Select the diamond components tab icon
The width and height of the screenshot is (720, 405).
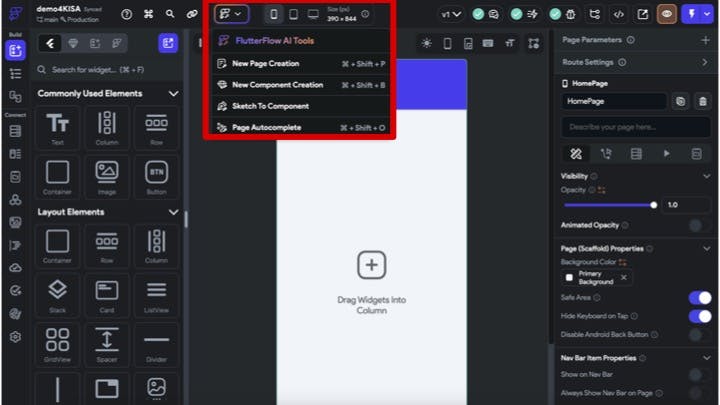pos(73,43)
